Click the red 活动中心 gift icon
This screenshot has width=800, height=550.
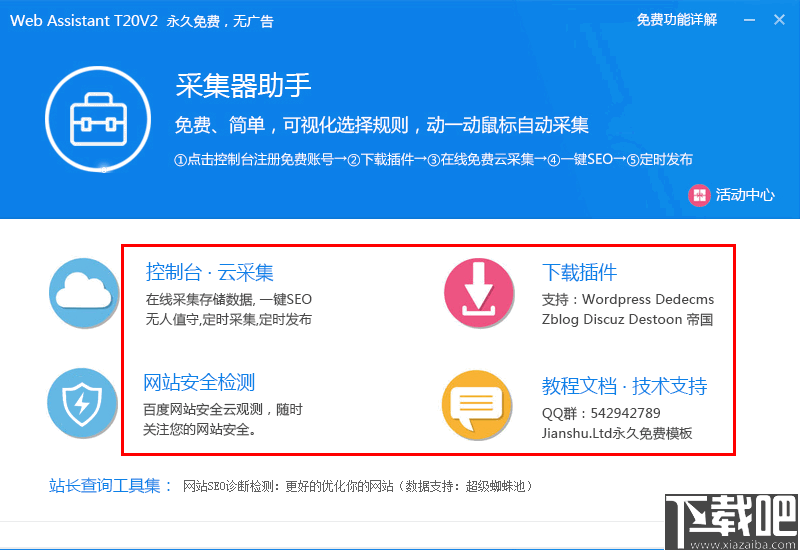click(x=699, y=195)
